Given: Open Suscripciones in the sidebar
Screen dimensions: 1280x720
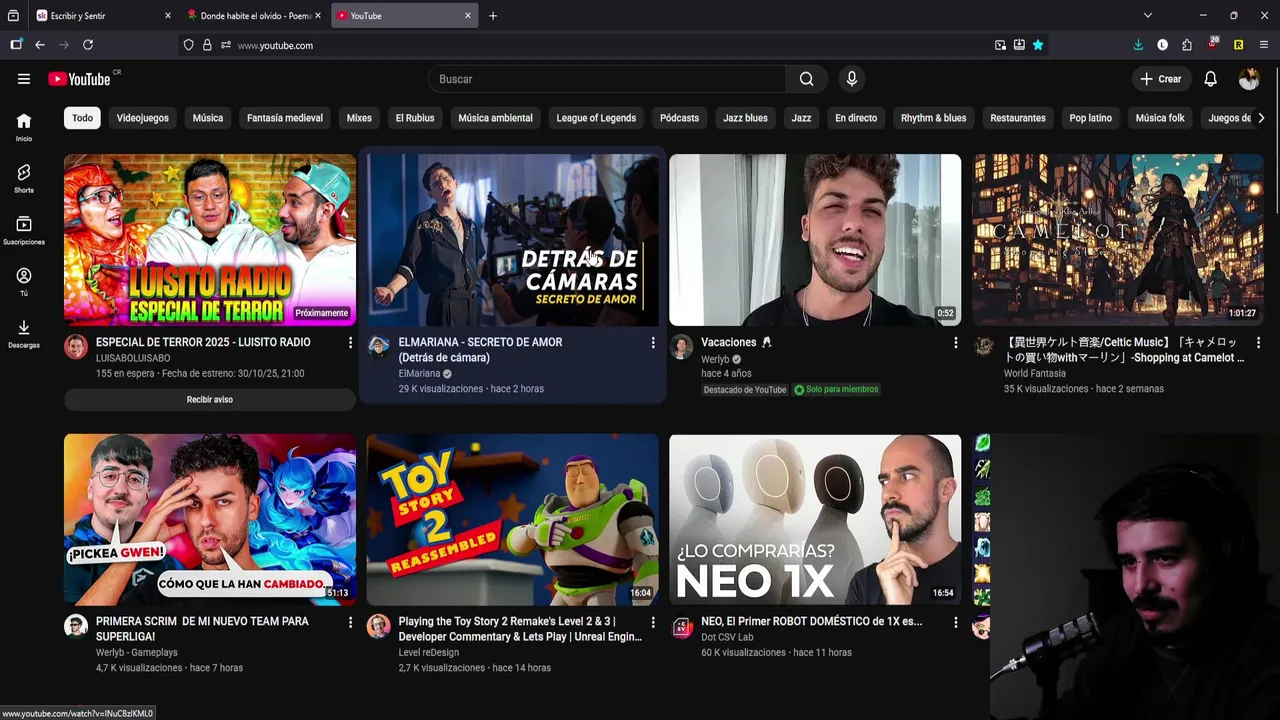Looking at the screenshot, I should [x=24, y=230].
